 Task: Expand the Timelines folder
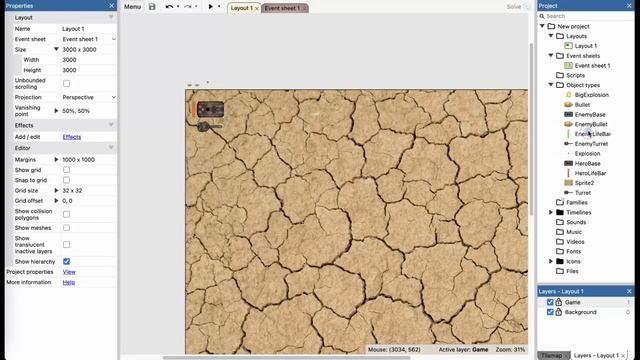click(x=551, y=212)
